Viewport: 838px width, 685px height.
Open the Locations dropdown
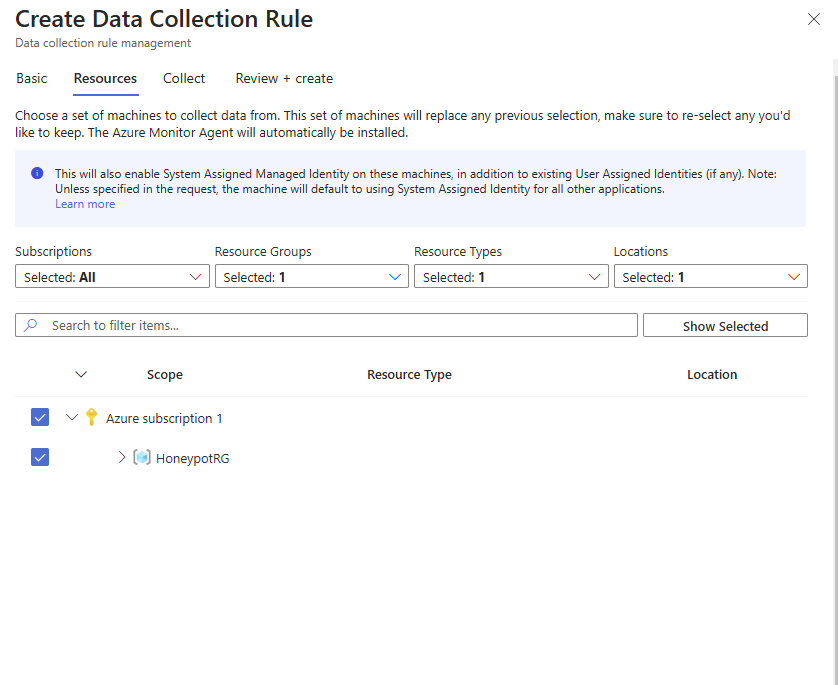(x=710, y=276)
